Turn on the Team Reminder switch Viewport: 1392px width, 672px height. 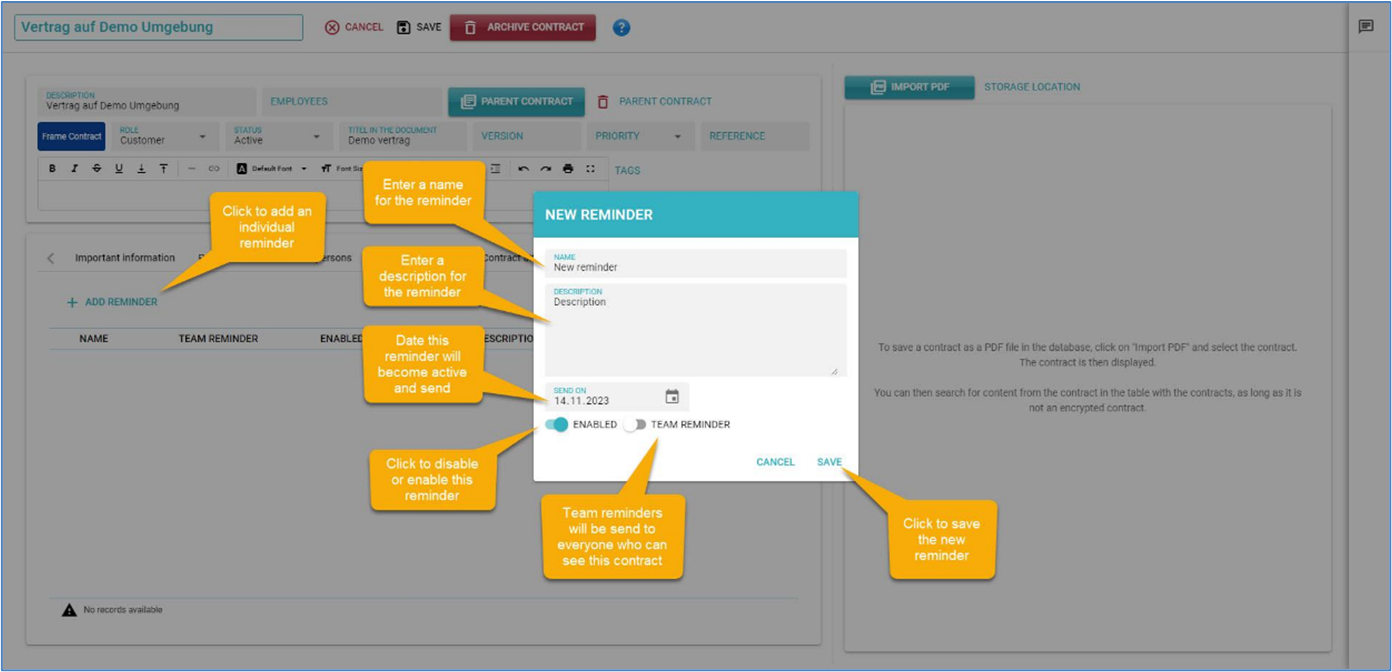[634, 425]
